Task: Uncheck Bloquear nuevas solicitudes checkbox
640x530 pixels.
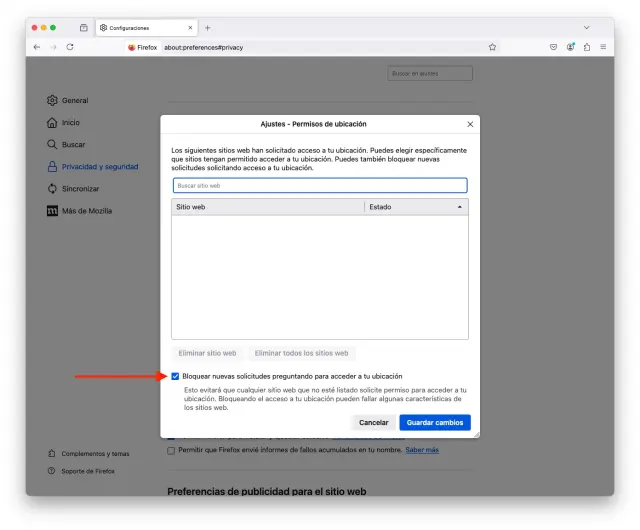Action: [176, 376]
